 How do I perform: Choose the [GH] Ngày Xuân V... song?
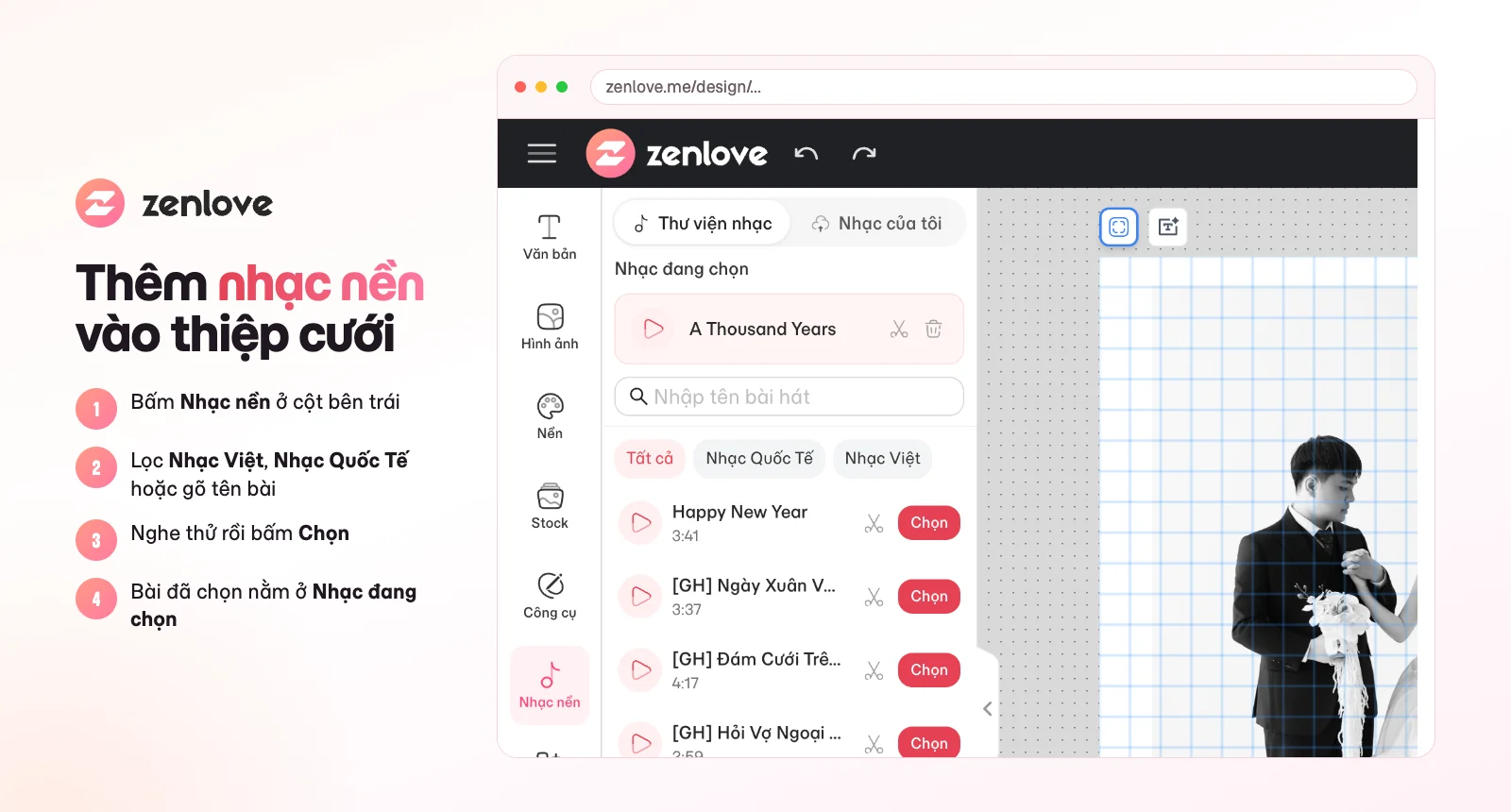[x=929, y=597]
